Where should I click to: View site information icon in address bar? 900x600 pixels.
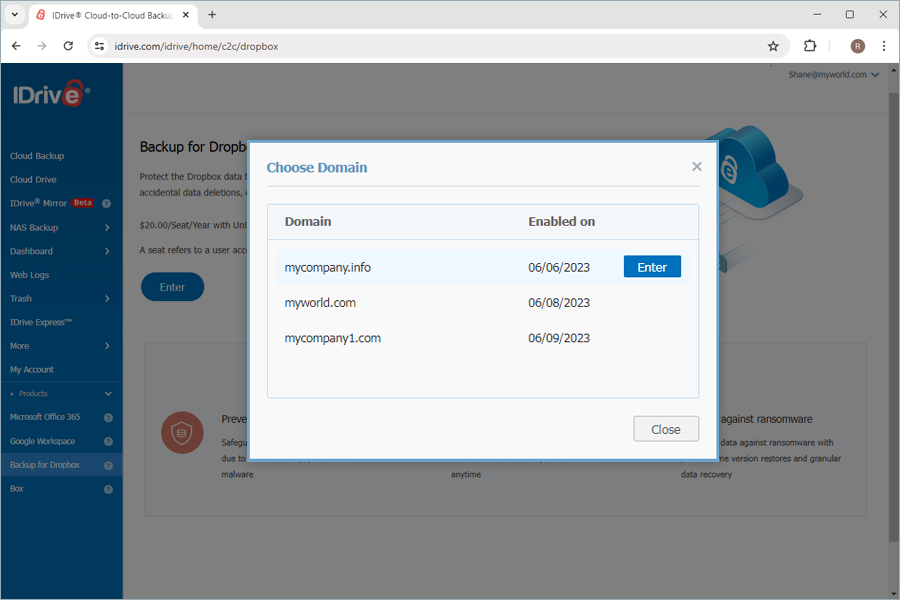coord(99,46)
